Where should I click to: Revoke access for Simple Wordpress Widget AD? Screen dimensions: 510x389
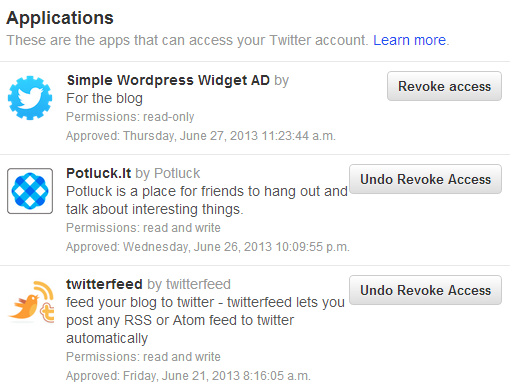pos(444,86)
